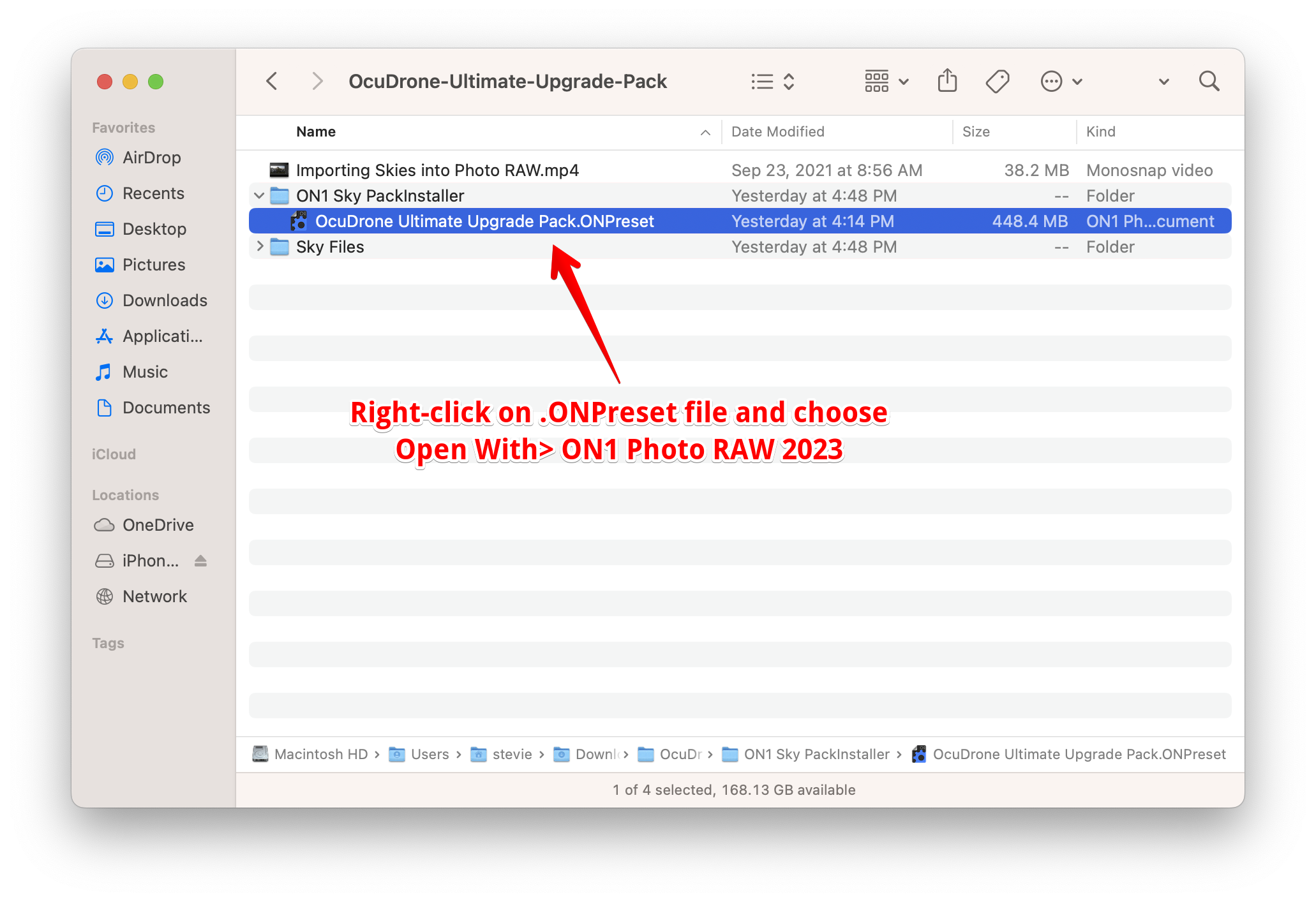Sort by Date Modified column header
The width and height of the screenshot is (1316, 902).
tap(777, 132)
